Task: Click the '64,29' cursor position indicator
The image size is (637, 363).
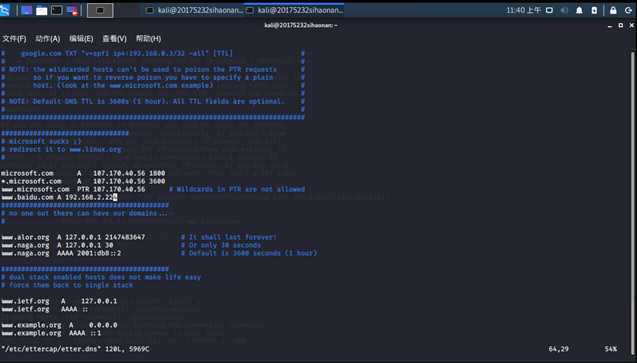Action: (x=559, y=349)
